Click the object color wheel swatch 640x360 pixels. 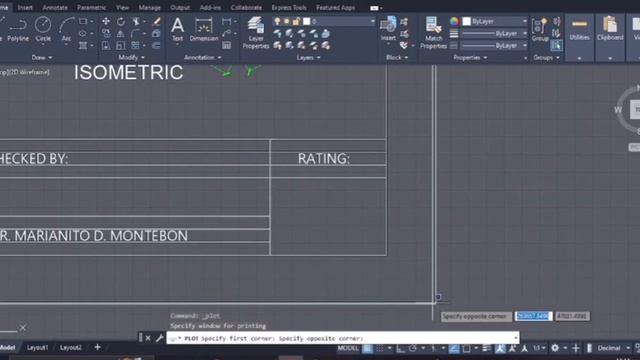454,21
